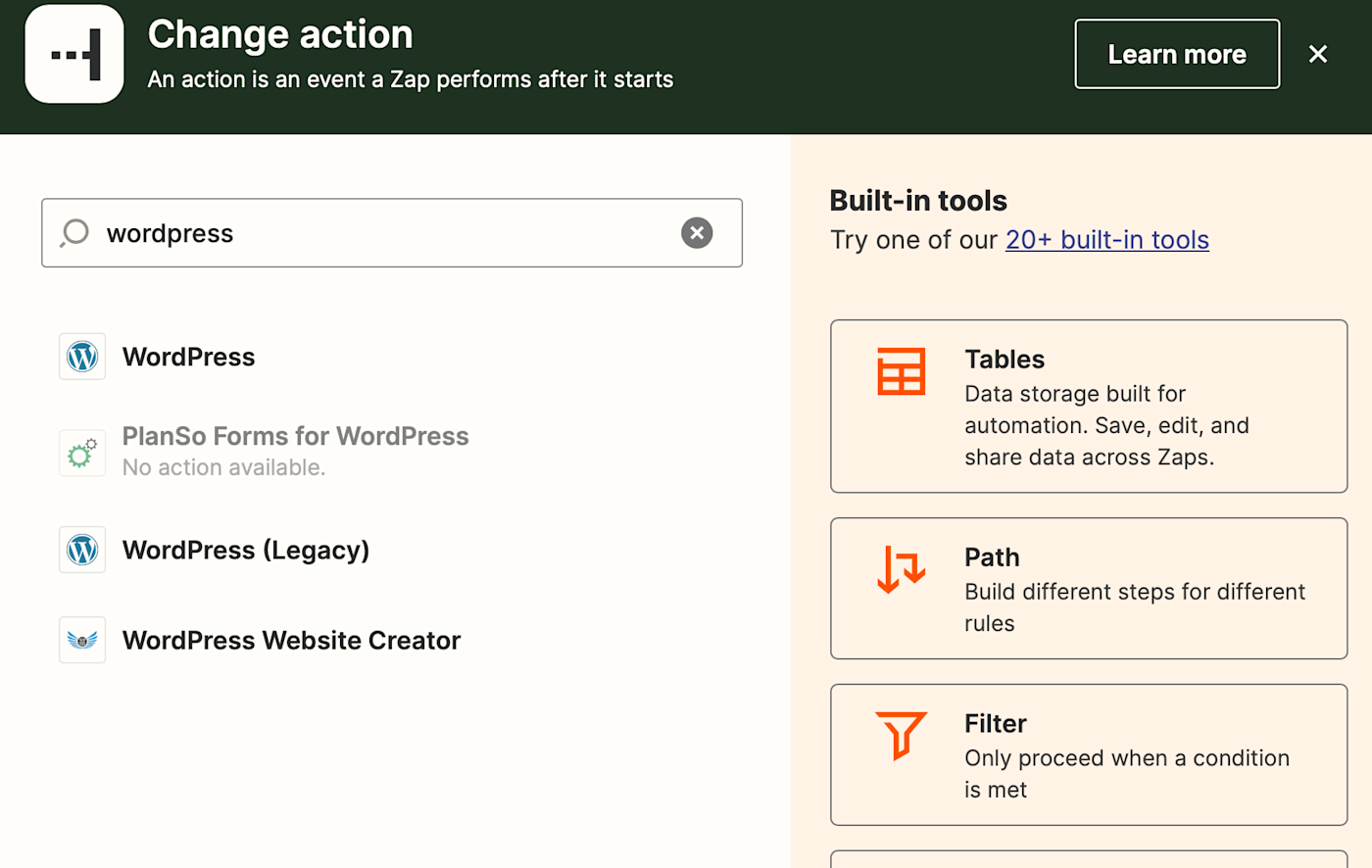Click the WordPress logo icon

(x=82, y=357)
